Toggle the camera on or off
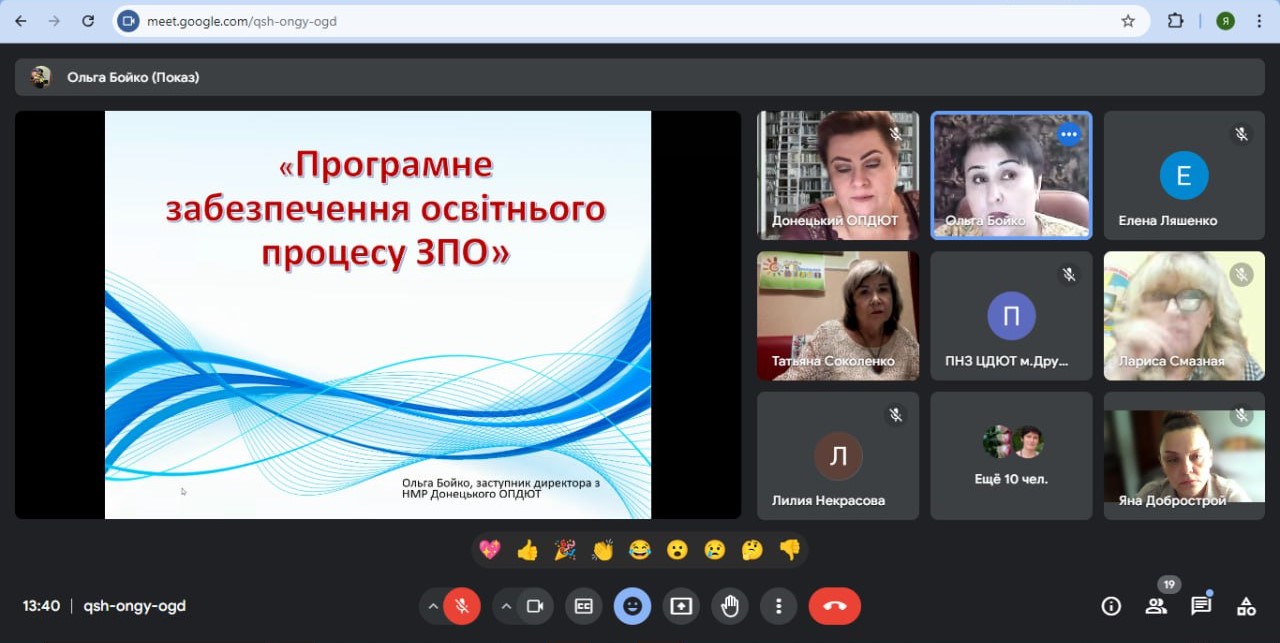Viewport: 1280px width, 643px height. [x=535, y=606]
